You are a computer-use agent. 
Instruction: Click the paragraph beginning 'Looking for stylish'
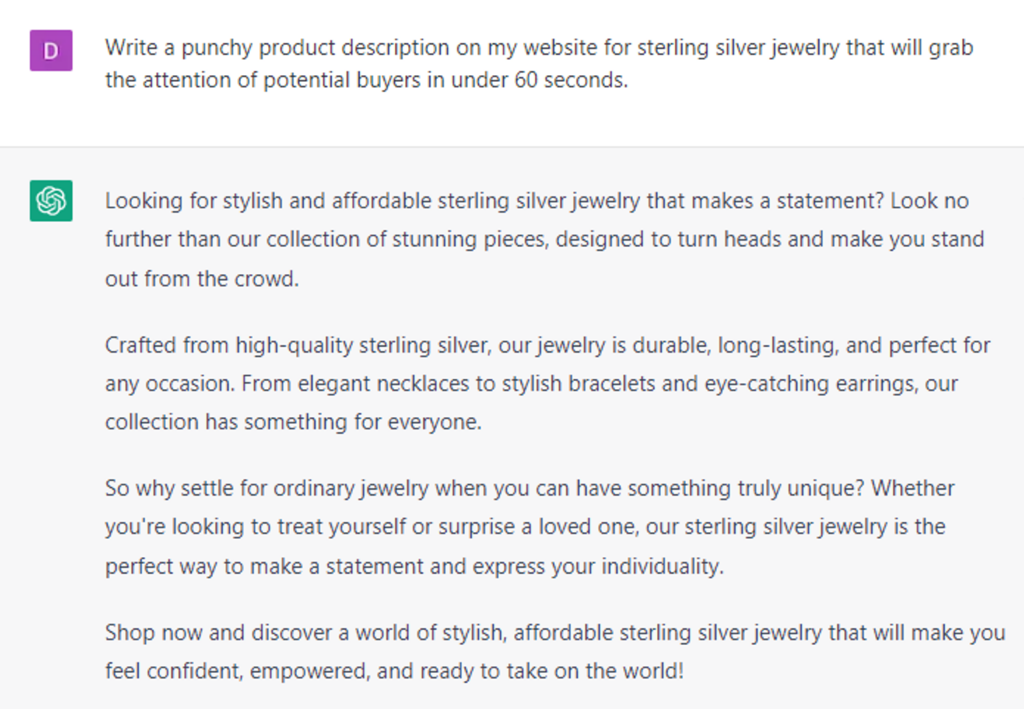coord(544,240)
